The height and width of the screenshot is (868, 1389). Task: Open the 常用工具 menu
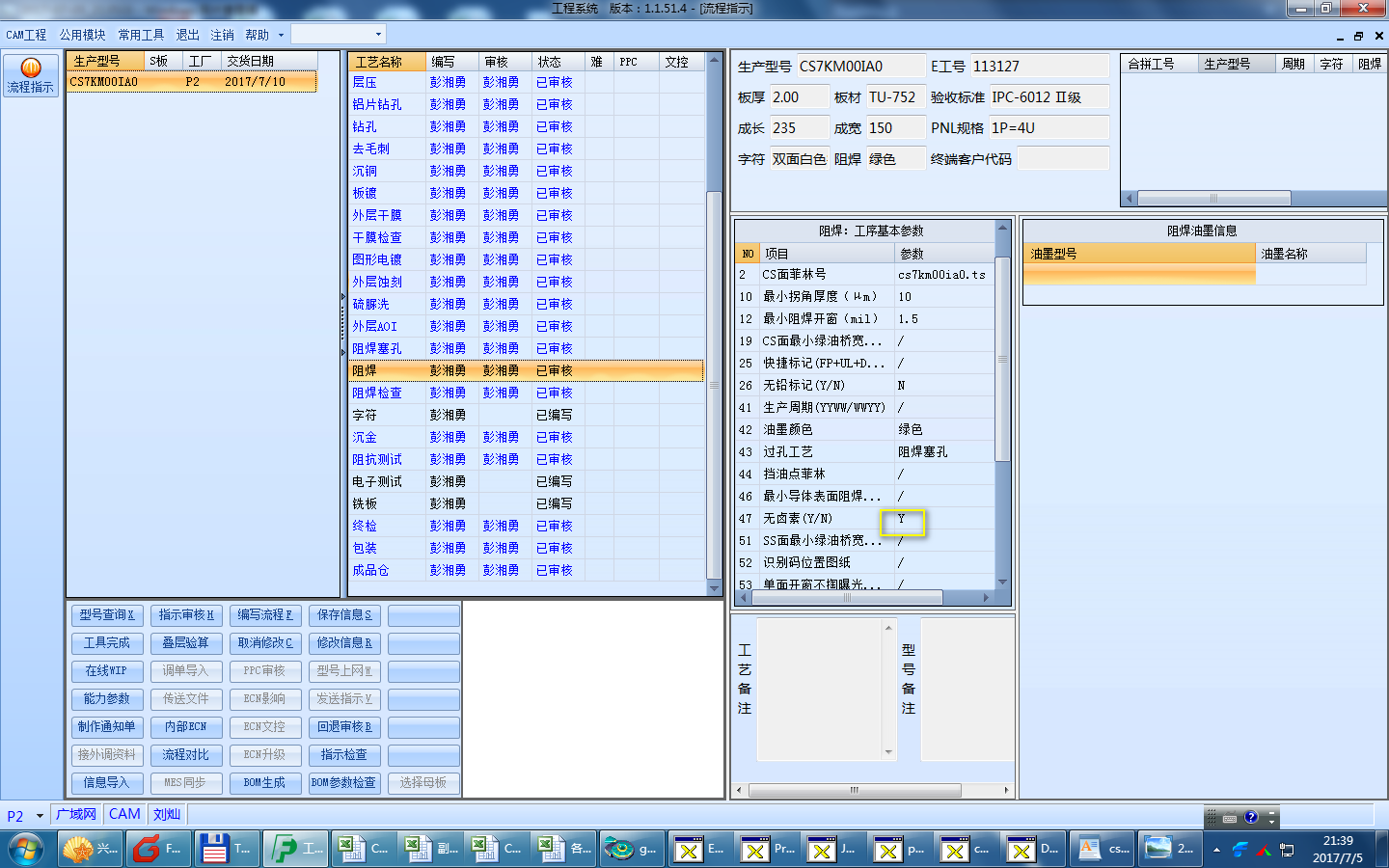pyautogui.click(x=141, y=35)
